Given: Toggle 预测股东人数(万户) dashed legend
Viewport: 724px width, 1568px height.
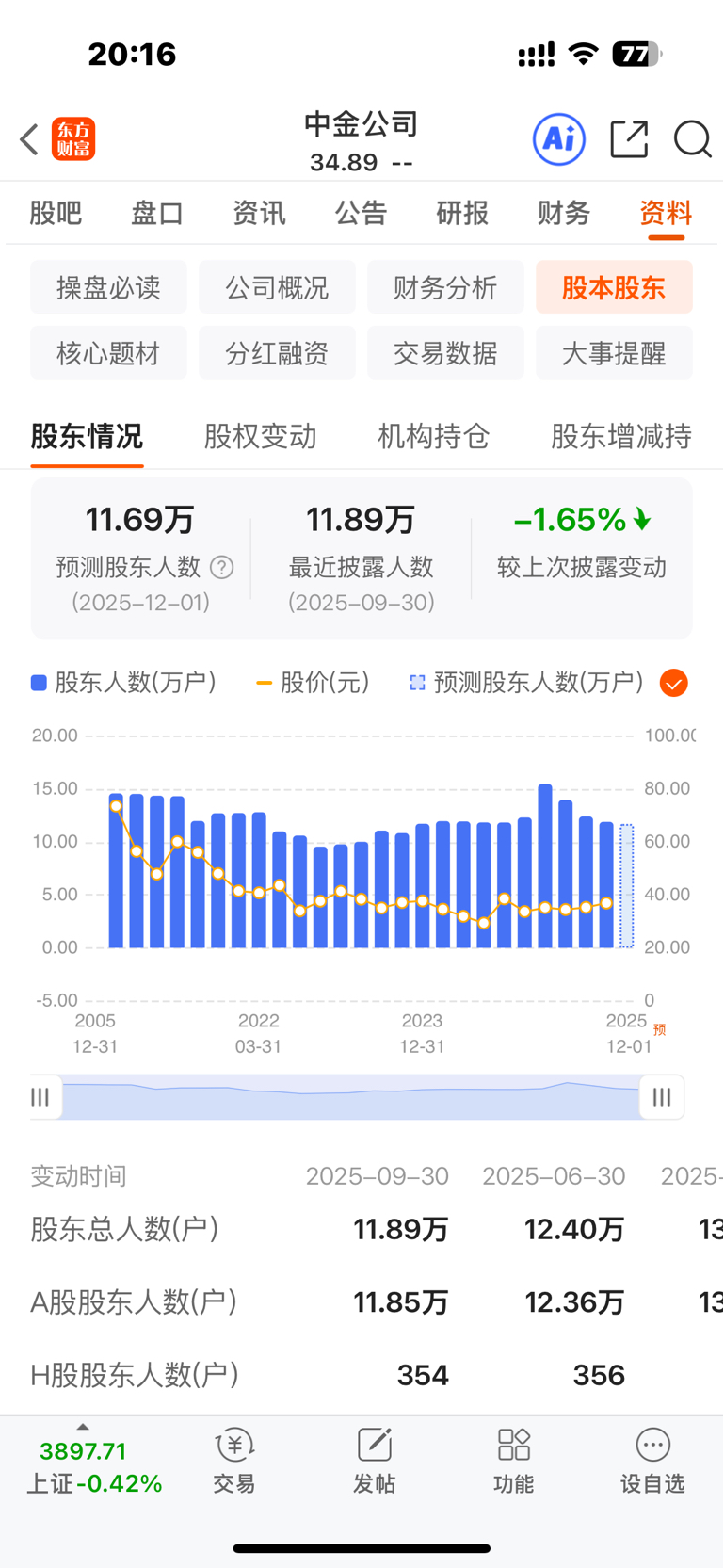Looking at the screenshot, I should point(526,683).
